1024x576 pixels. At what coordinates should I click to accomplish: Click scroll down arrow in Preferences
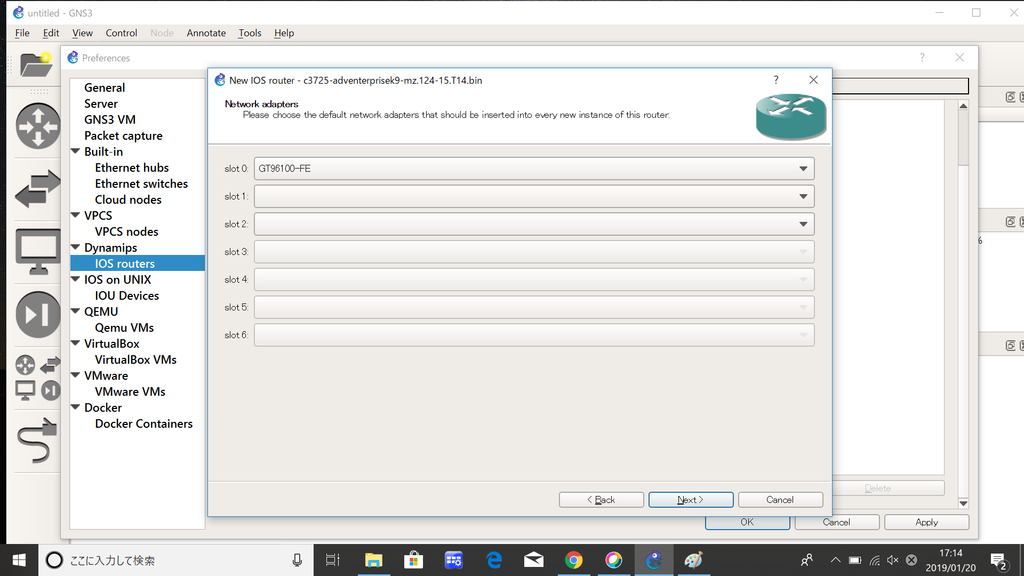point(963,503)
